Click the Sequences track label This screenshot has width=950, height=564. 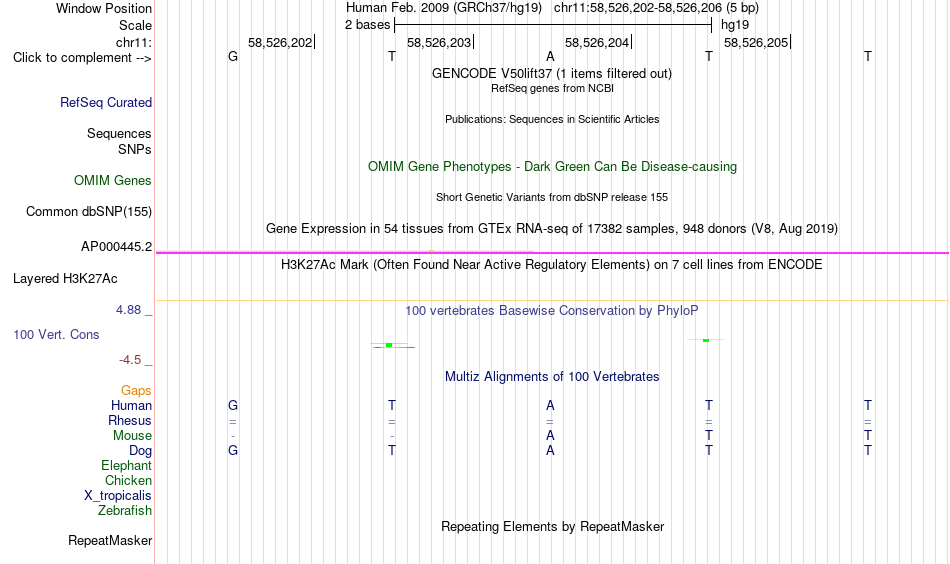coord(119,133)
